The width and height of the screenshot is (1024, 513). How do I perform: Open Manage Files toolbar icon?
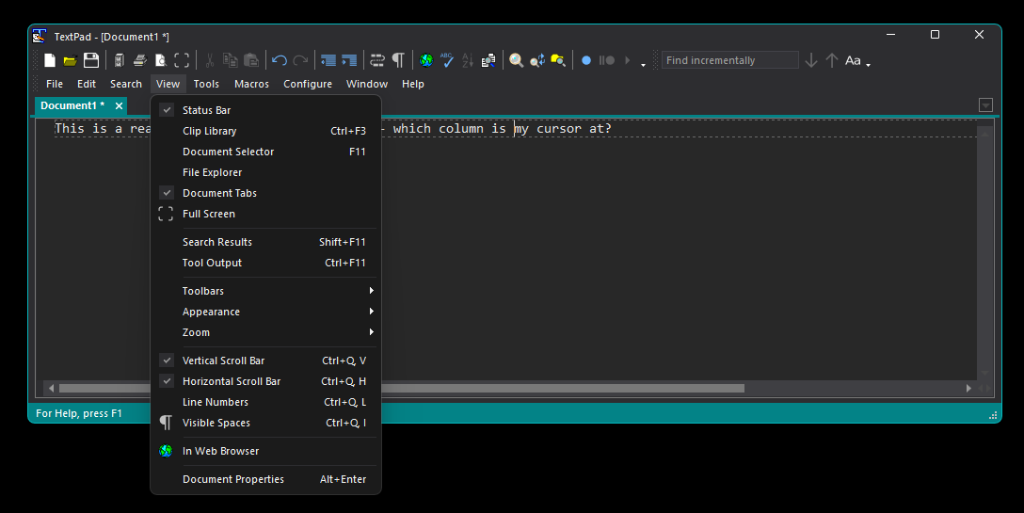(x=119, y=60)
